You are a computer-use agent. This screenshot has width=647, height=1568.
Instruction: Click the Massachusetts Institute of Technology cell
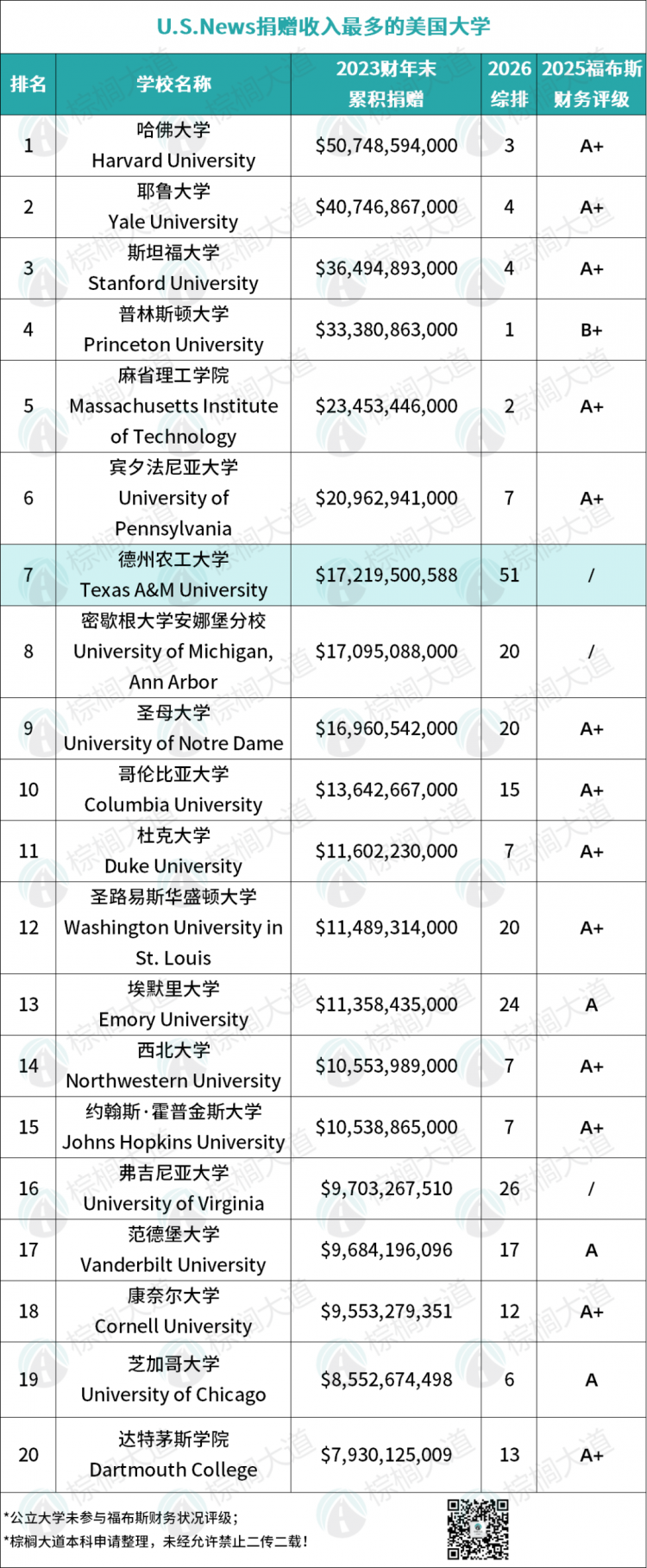[x=173, y=406]
